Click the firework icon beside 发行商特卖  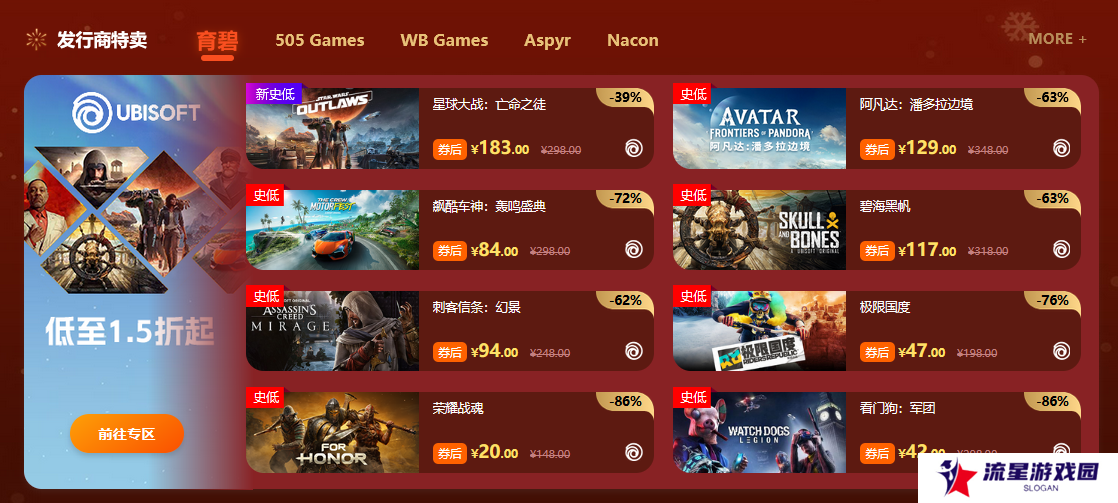pos(36,40)
